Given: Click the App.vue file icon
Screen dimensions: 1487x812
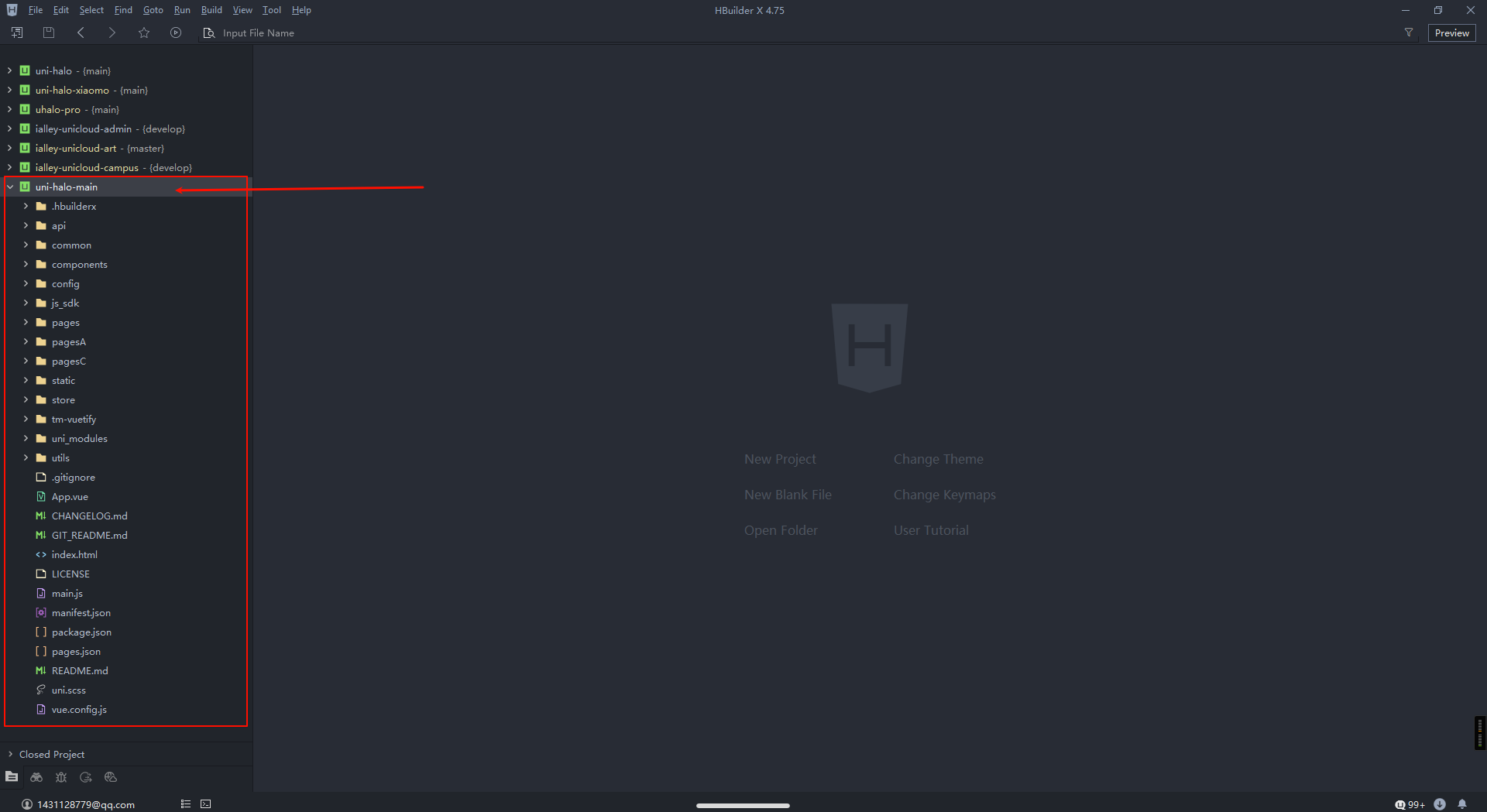Looking at the screenshot, I should (41, 497).
